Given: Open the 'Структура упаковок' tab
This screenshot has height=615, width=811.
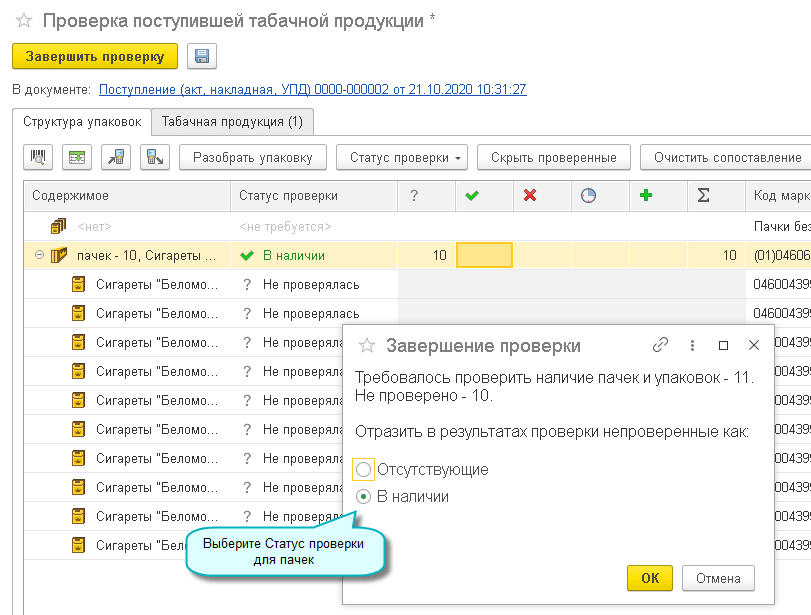Looking at the screenshot, I should click(81, 122).
